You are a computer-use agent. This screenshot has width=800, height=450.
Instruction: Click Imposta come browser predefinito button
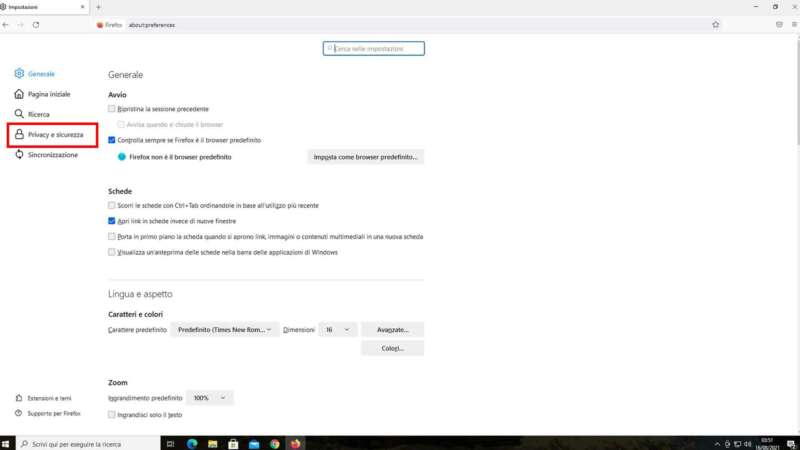(x=365, y=157)
